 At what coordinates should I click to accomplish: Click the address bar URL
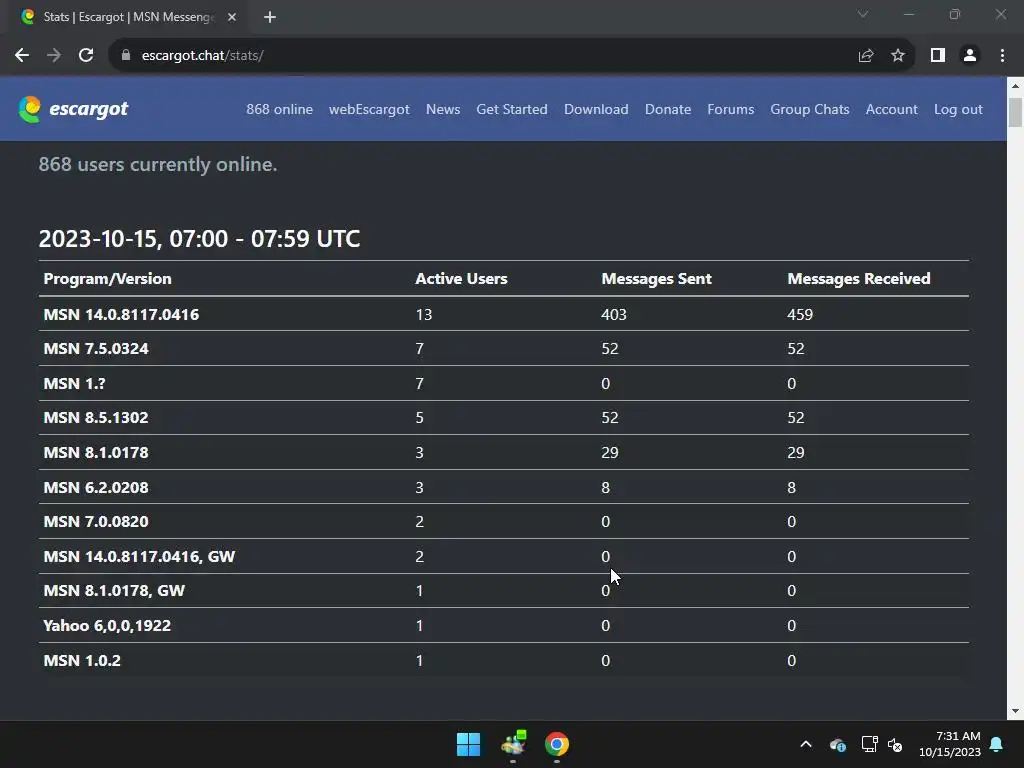tap(202, 56)
